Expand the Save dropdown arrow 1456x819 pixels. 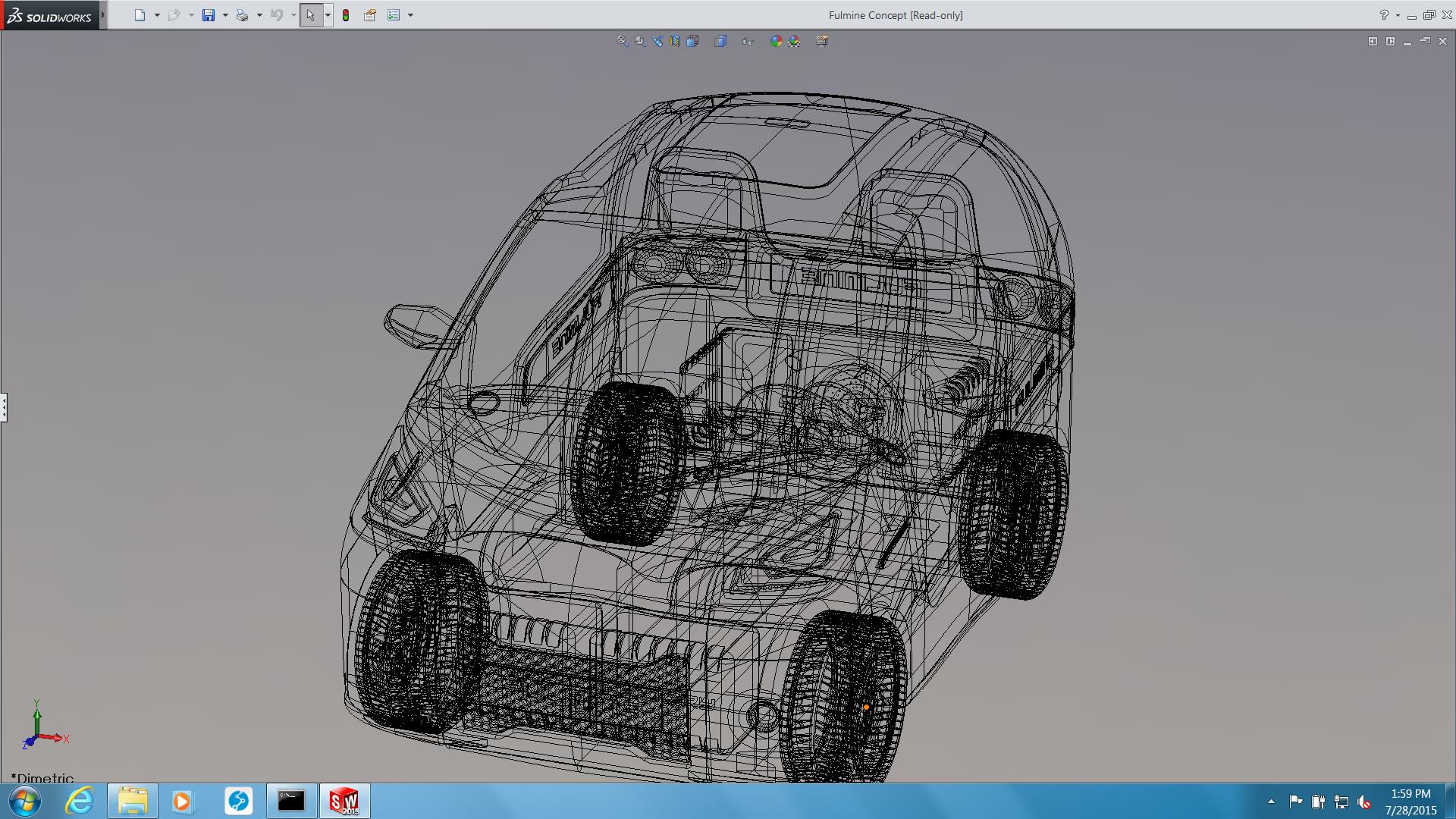[225, 15]
